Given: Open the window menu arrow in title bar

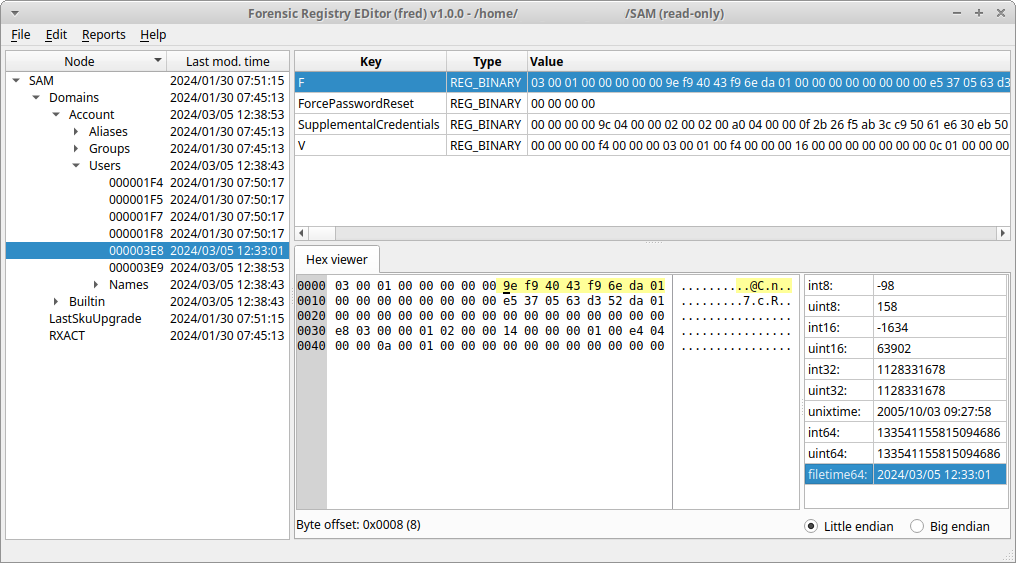Looking at the screenshot, I should [14, 13].
